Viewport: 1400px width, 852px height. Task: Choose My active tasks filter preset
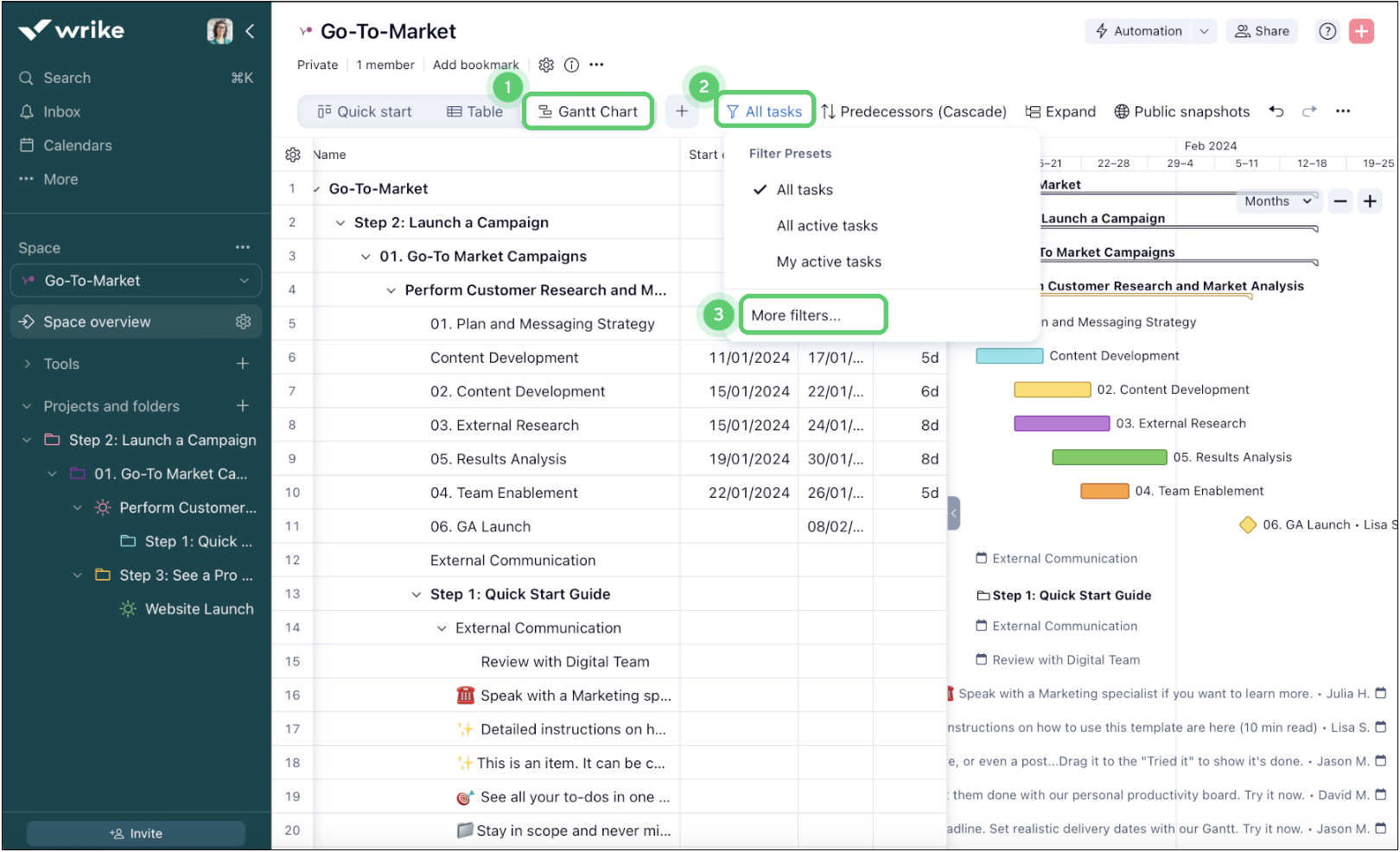pyautogui.click(x=829, y=261)
